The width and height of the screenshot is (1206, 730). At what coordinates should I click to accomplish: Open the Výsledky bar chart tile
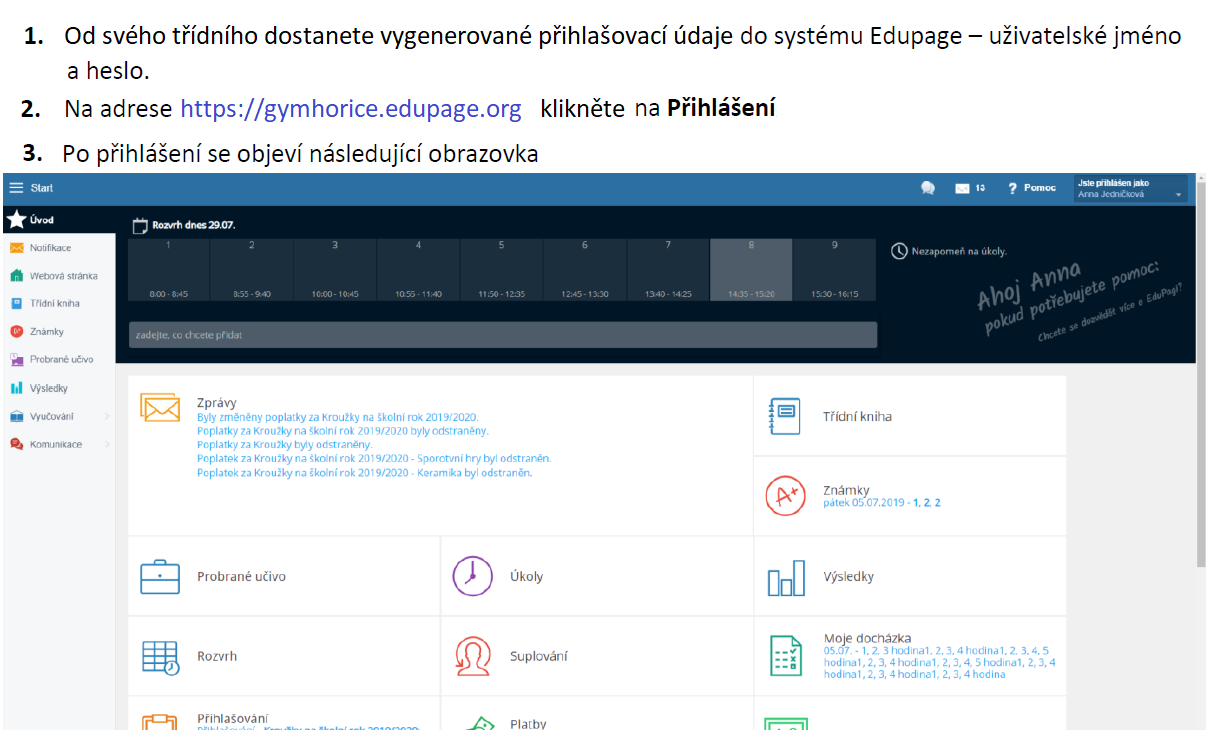910,576
